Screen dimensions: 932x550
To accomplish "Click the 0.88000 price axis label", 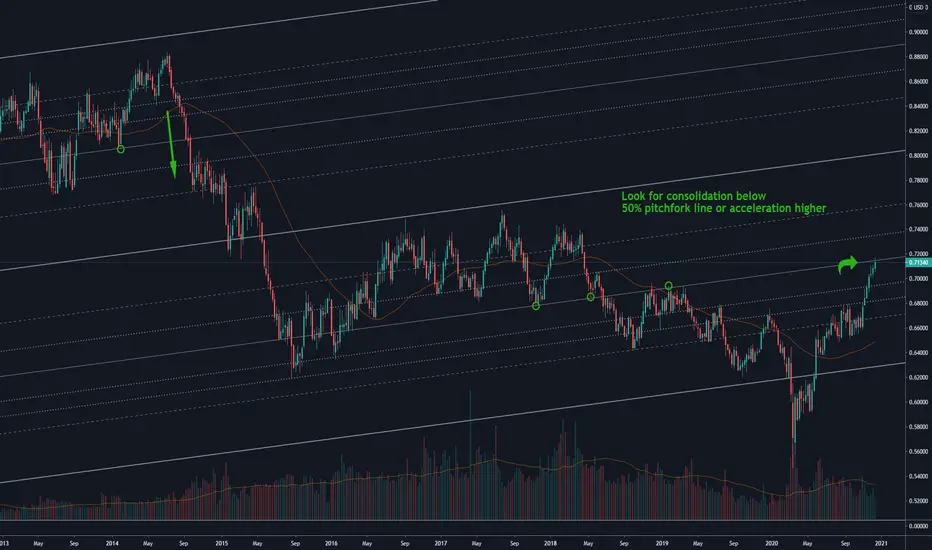I will 918,57.
